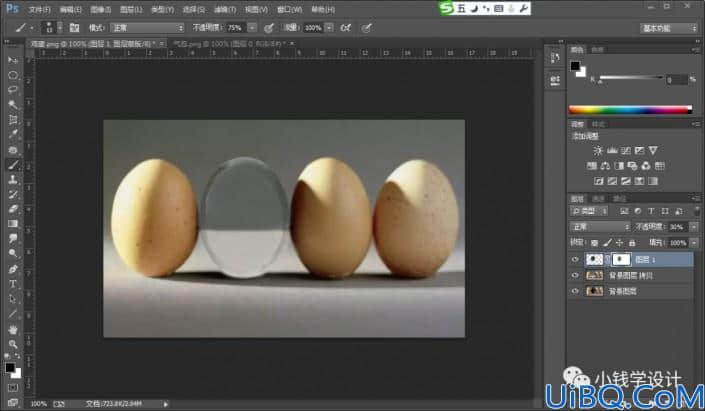Switch to the second document tab
Image resolution: width=705 pixels, height=411 pixels.
click(x=234, y=44)
